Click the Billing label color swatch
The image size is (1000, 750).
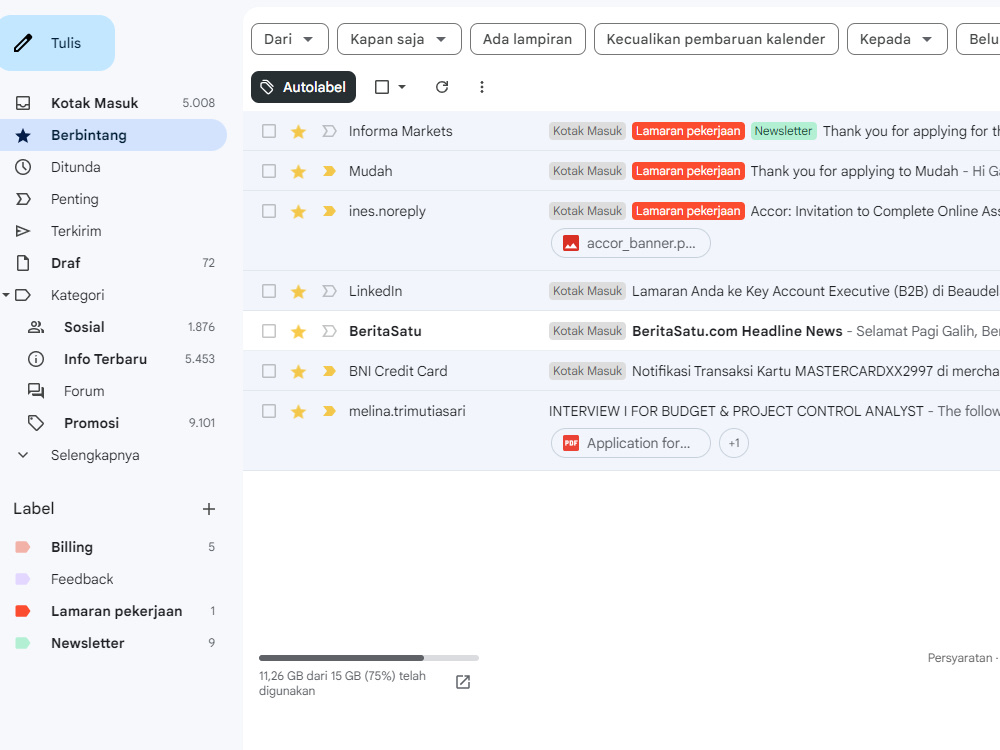[x=22, y=547]
